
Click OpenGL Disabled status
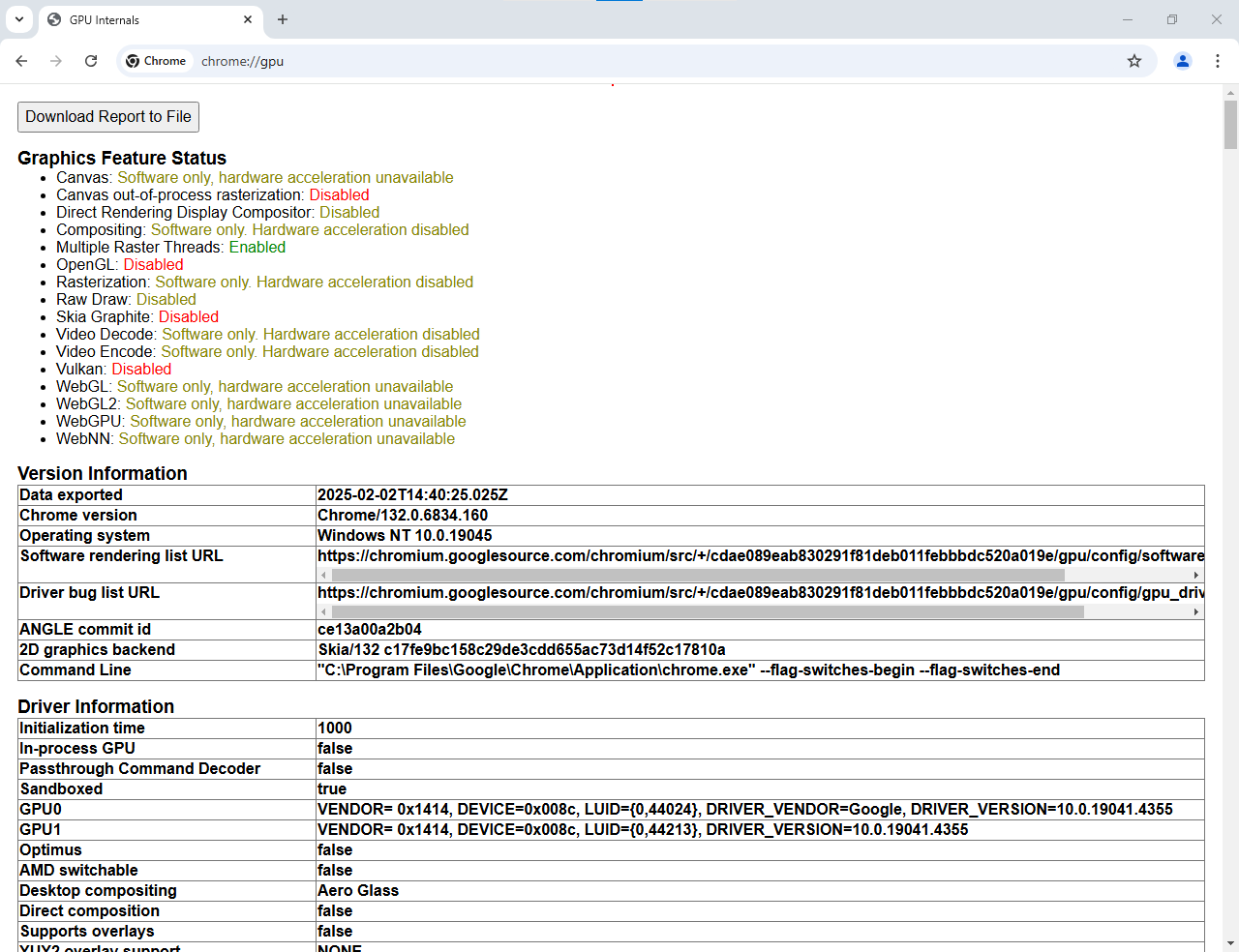[x=153, y=265]
